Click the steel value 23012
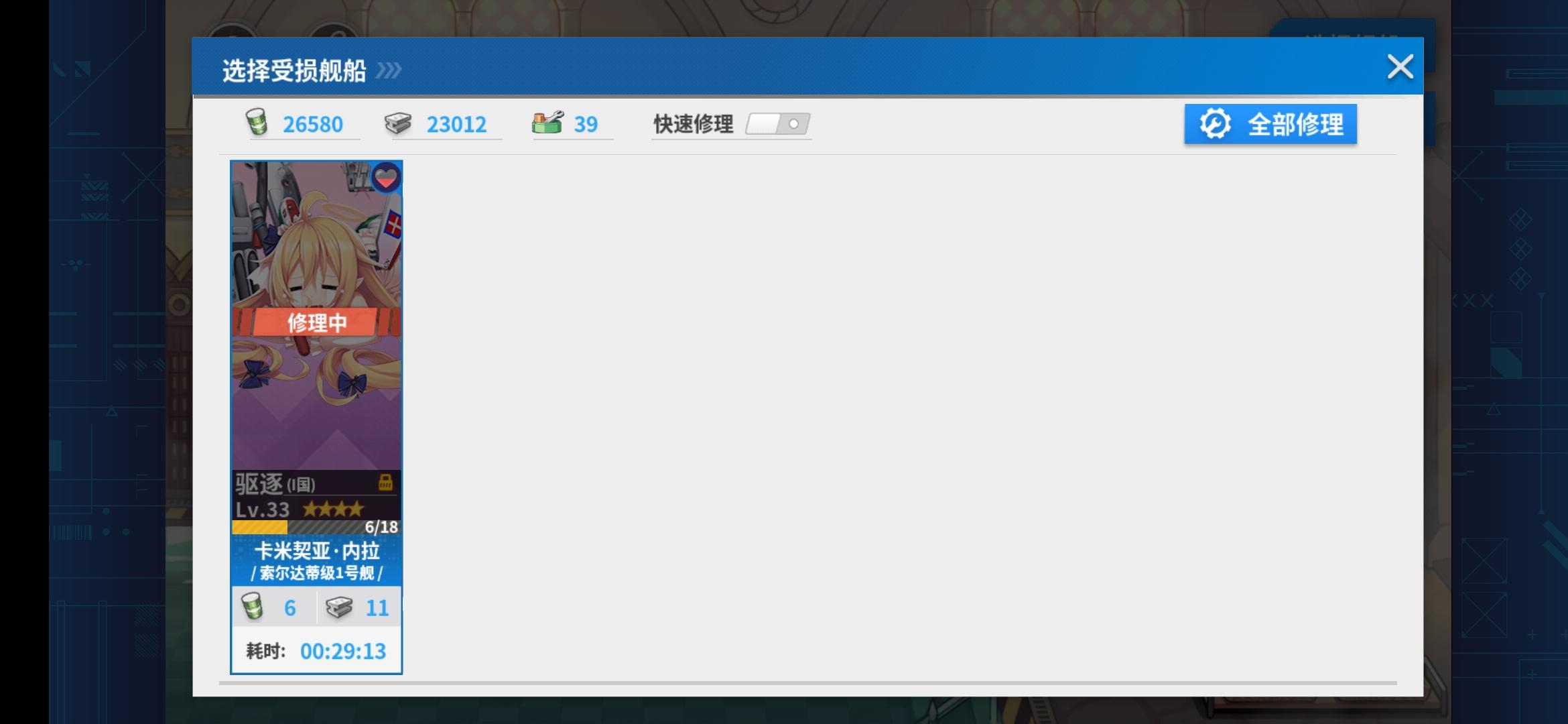 (456, 124)
